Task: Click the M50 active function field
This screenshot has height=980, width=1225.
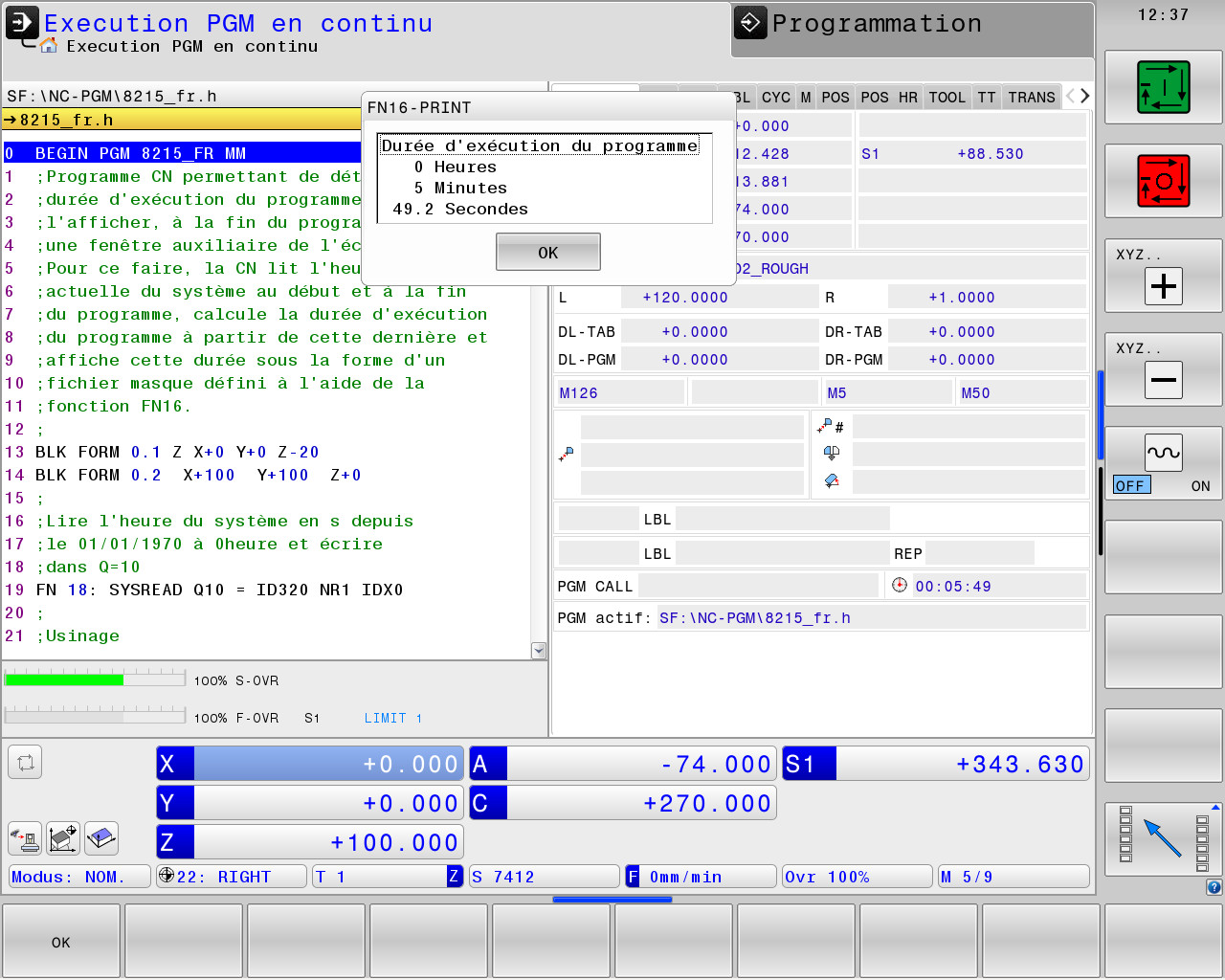Action: (x=1022, y=392)
